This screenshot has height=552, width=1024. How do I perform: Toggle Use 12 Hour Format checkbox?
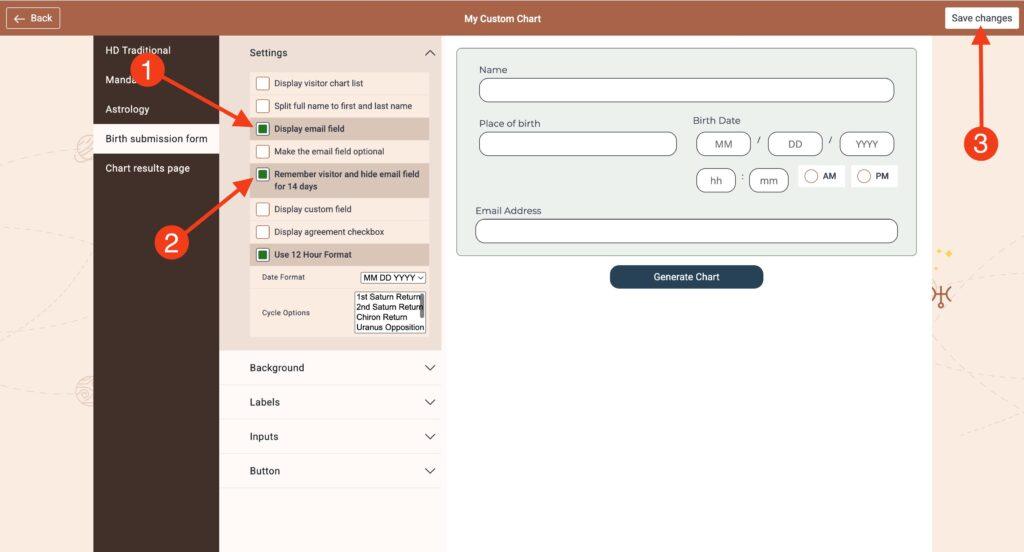[x=263, y=254]
